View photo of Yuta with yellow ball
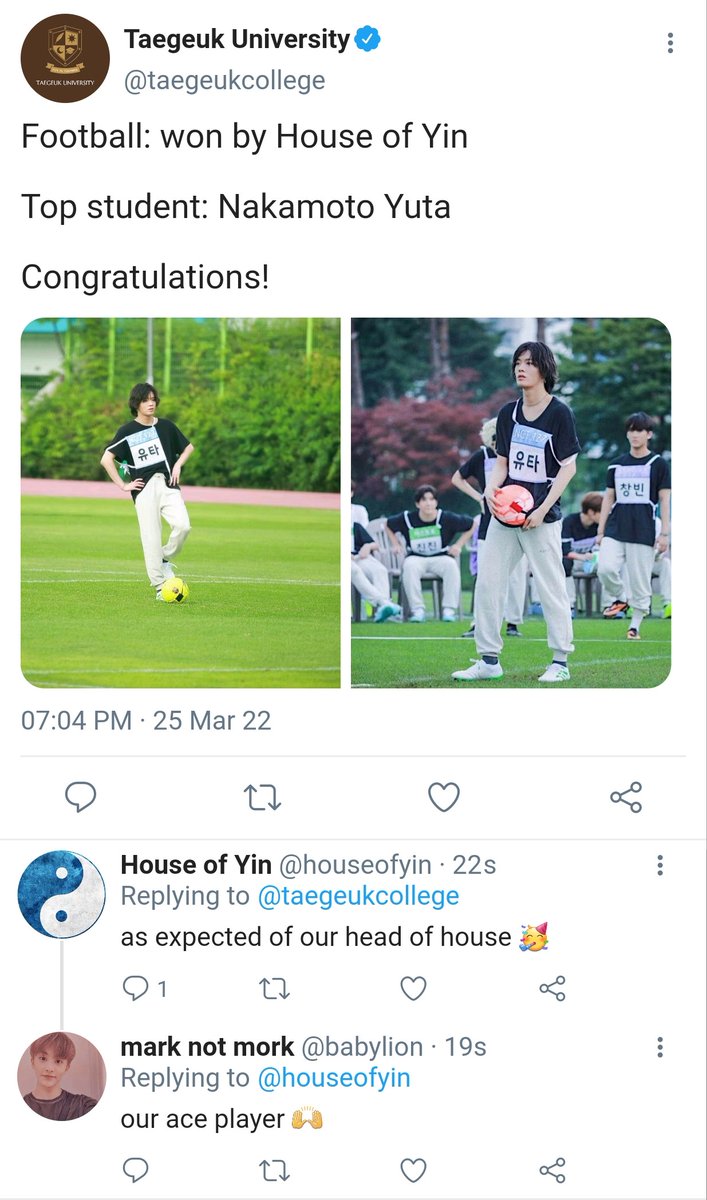 (180, 503)
